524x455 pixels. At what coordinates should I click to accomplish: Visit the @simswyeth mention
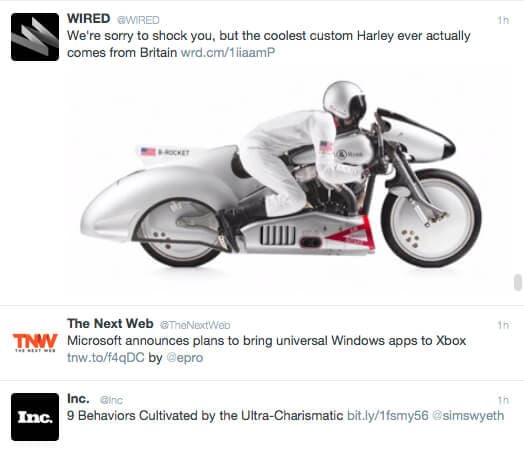[468, 416]
